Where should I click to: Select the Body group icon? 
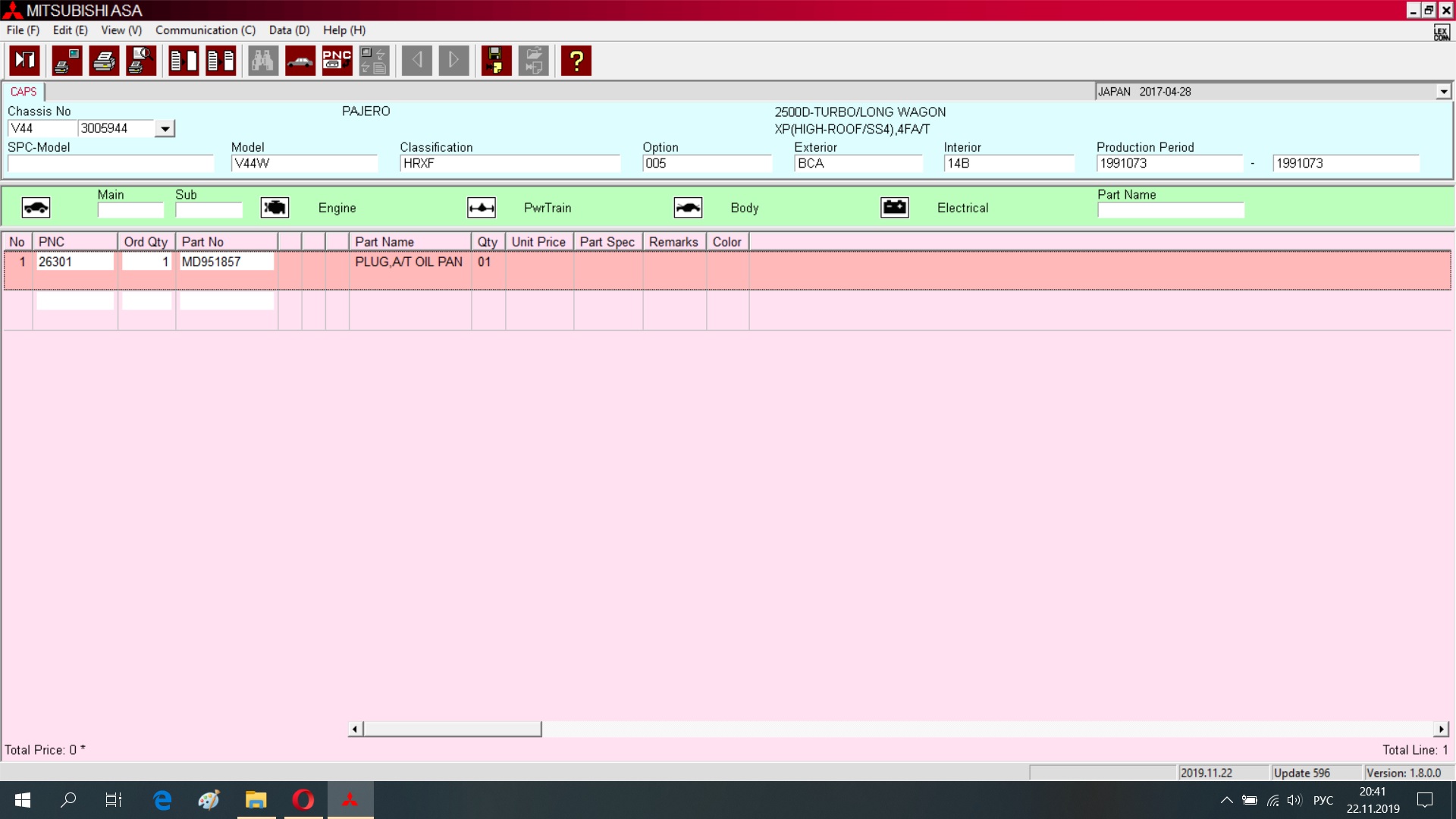coord(688,208)
